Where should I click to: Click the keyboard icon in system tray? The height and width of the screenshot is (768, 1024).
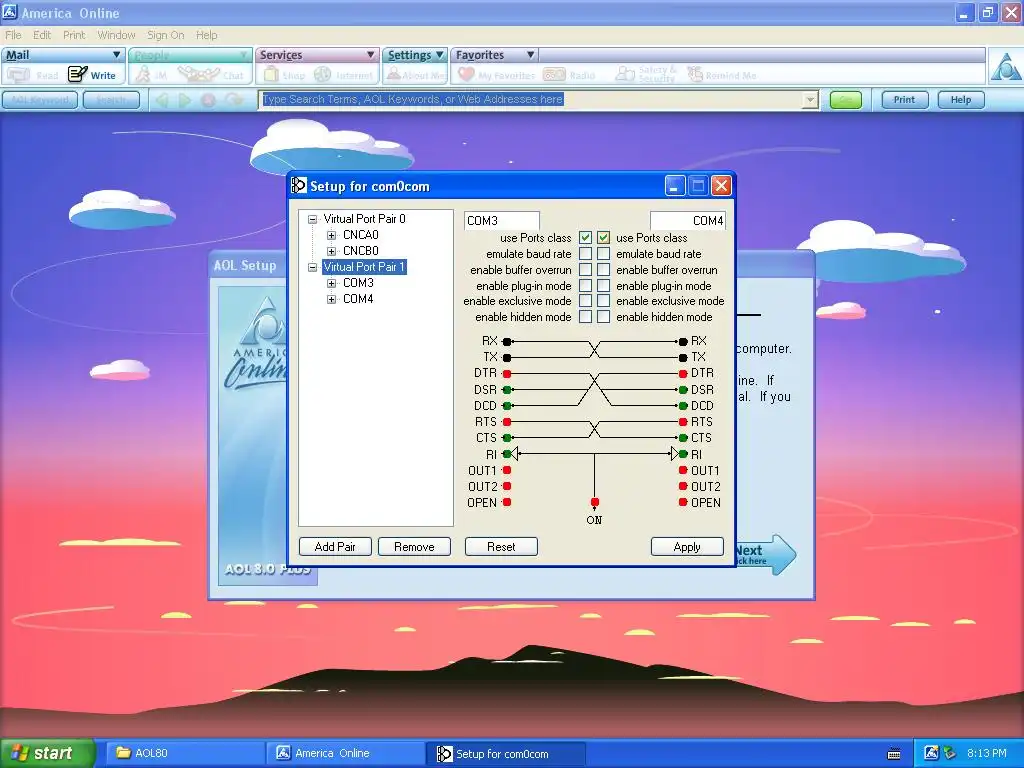(894, 754)
